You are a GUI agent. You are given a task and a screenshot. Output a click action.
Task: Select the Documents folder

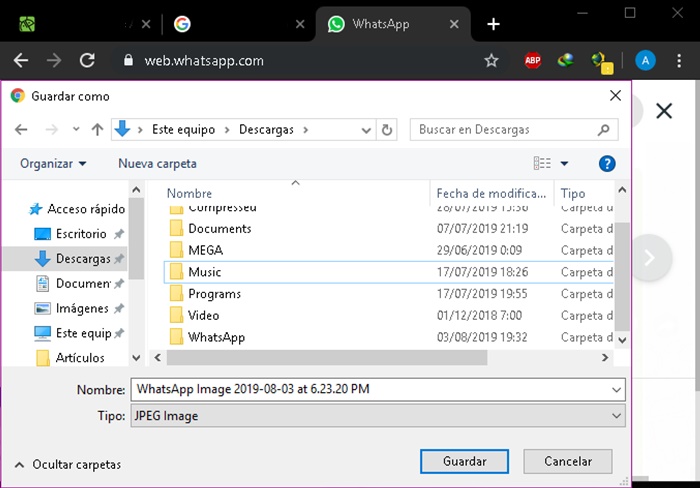[x=388, y=229]
